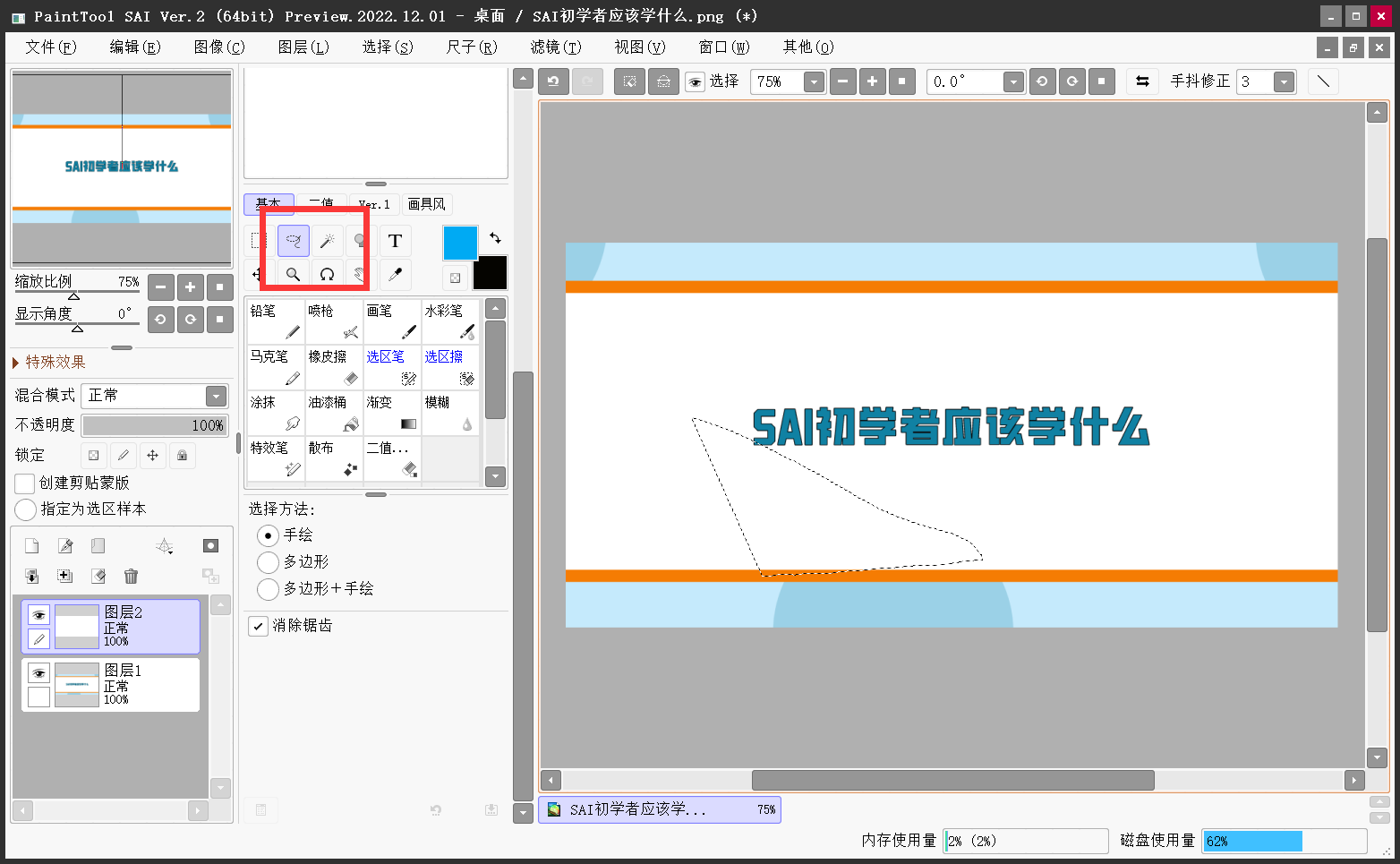Choose the 水彩笔 brush
The height and width of the screenshot is (864, 1400).
[450, 321]
